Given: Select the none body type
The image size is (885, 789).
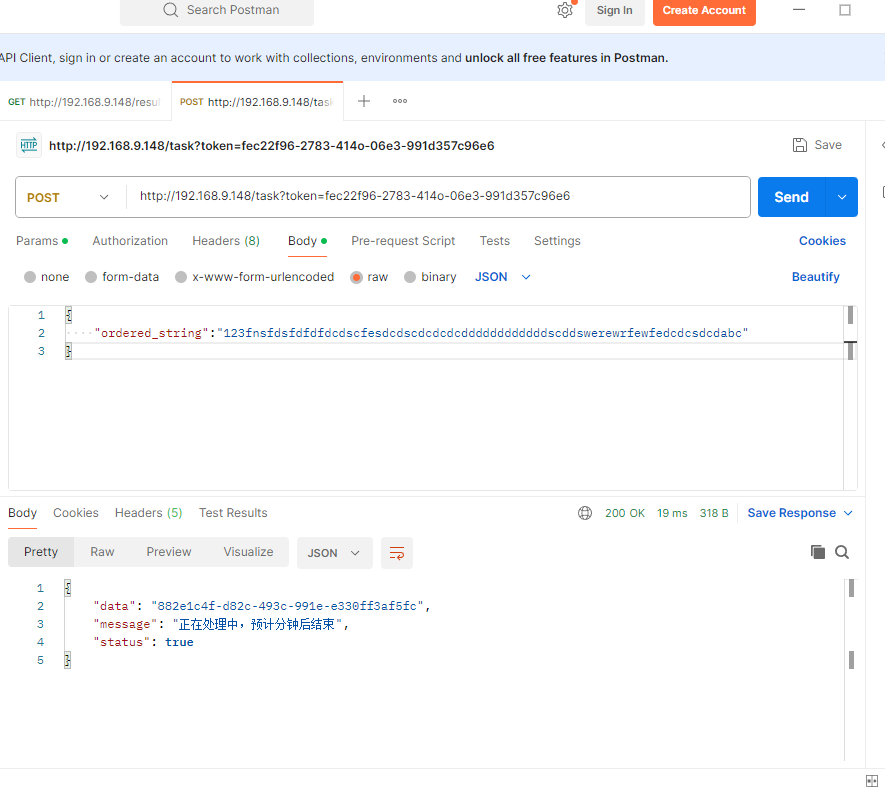Looking at the screenshot, I should coord(30,277).
